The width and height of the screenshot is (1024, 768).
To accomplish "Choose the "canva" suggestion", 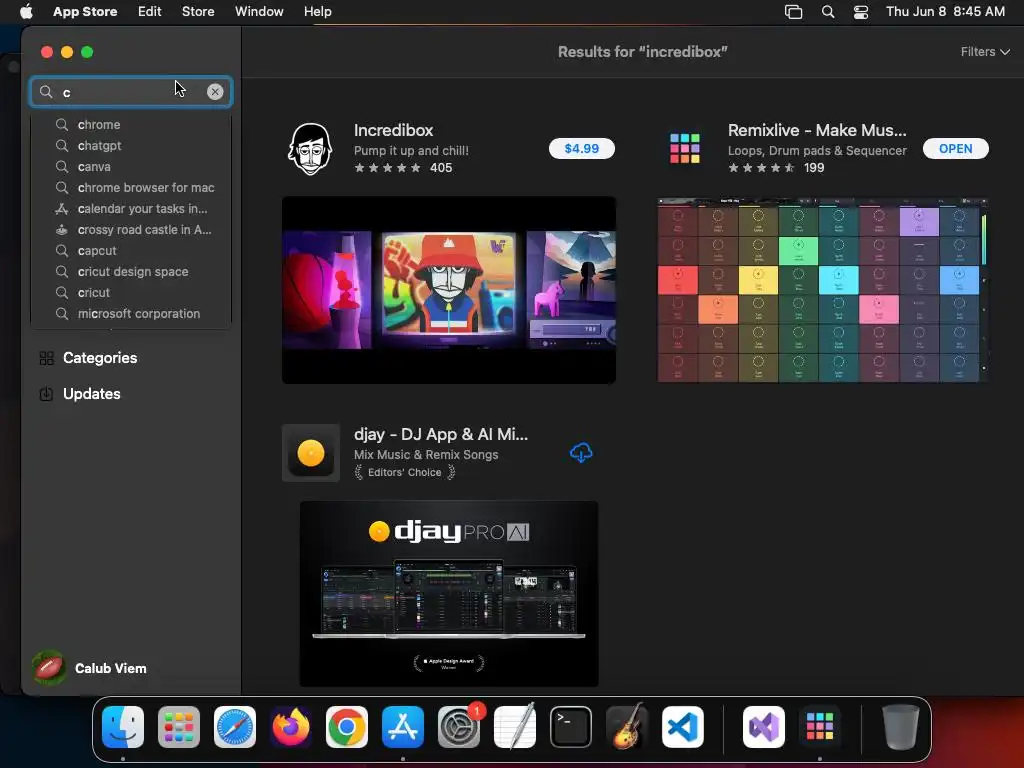I will click(131, 167).
